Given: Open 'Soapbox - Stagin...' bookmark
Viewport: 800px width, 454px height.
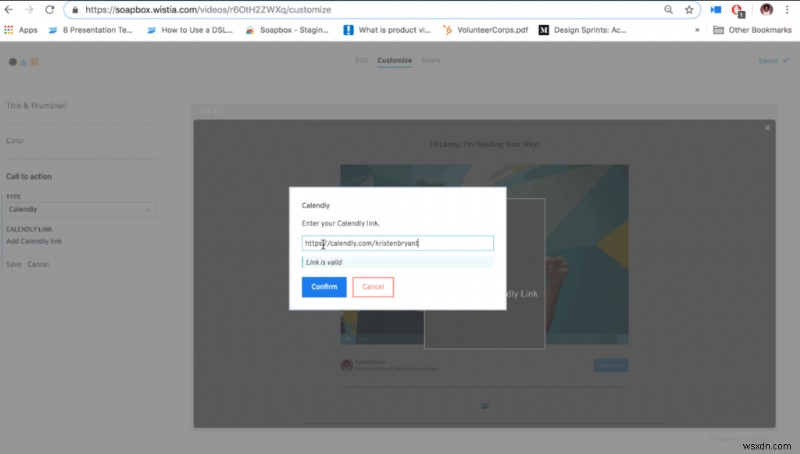Looking at the screenshot, I should click(287, 30).
